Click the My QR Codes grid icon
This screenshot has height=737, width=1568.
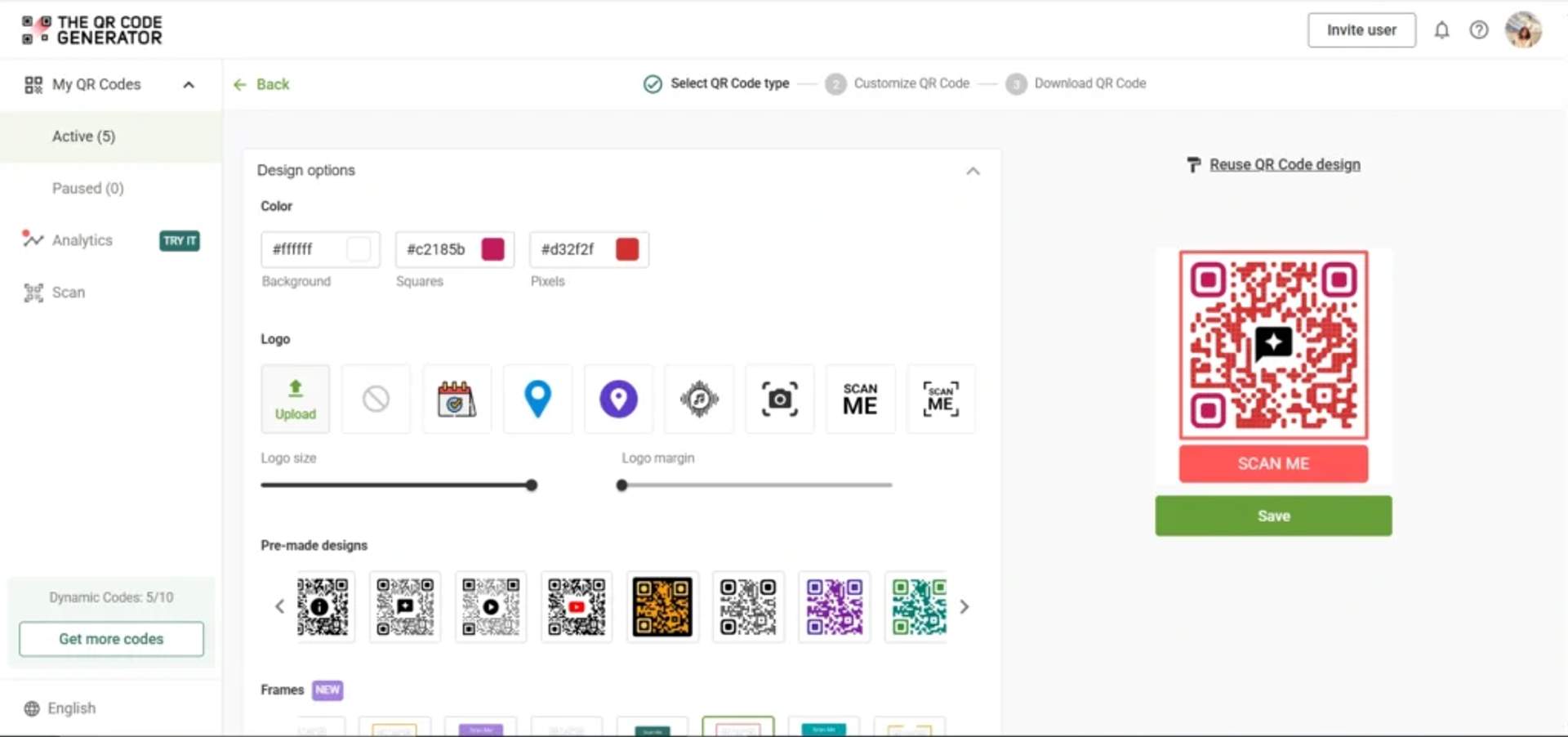pyautogui.click(x=33, y=84)
